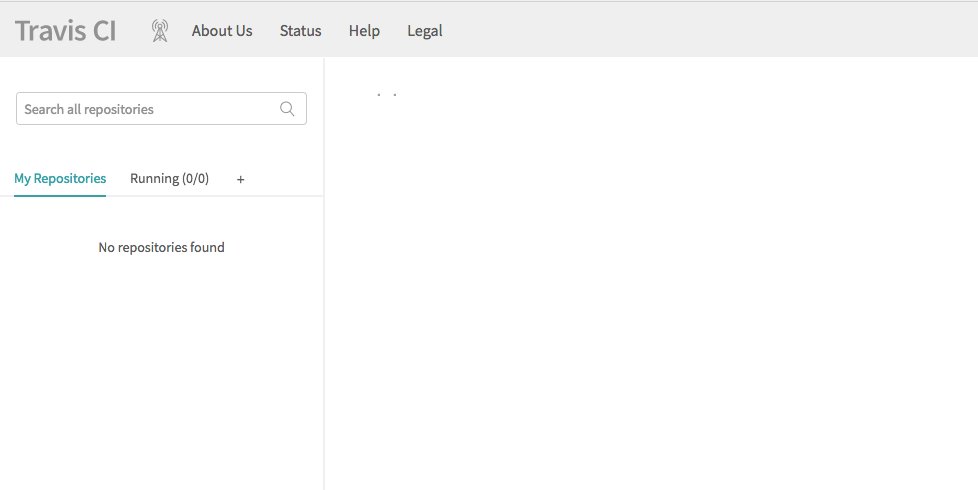The image size is (978, 490).
Task: Click the Travis CI logo
Action: 65,31
